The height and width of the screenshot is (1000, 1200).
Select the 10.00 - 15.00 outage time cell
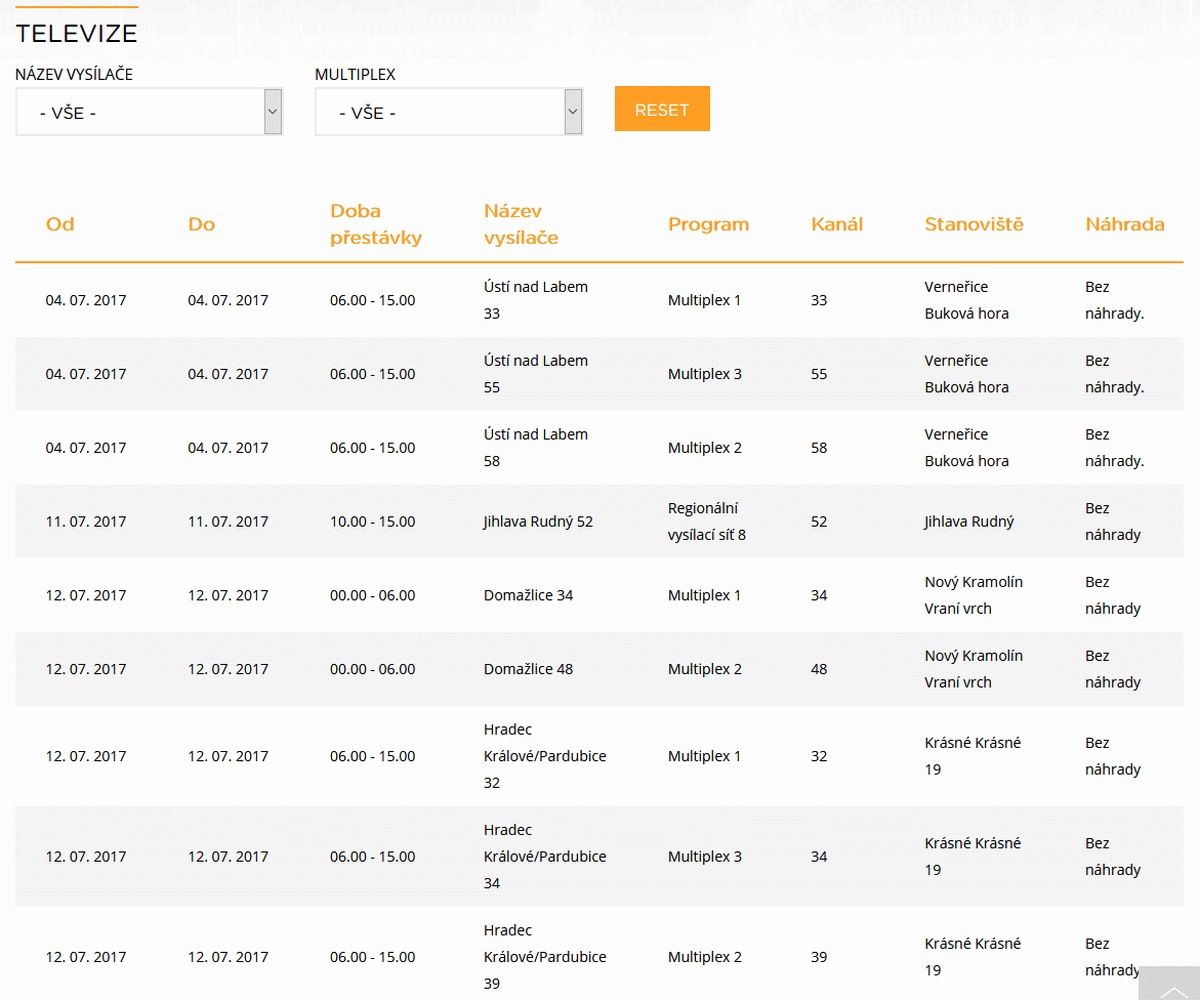point(372,521)
